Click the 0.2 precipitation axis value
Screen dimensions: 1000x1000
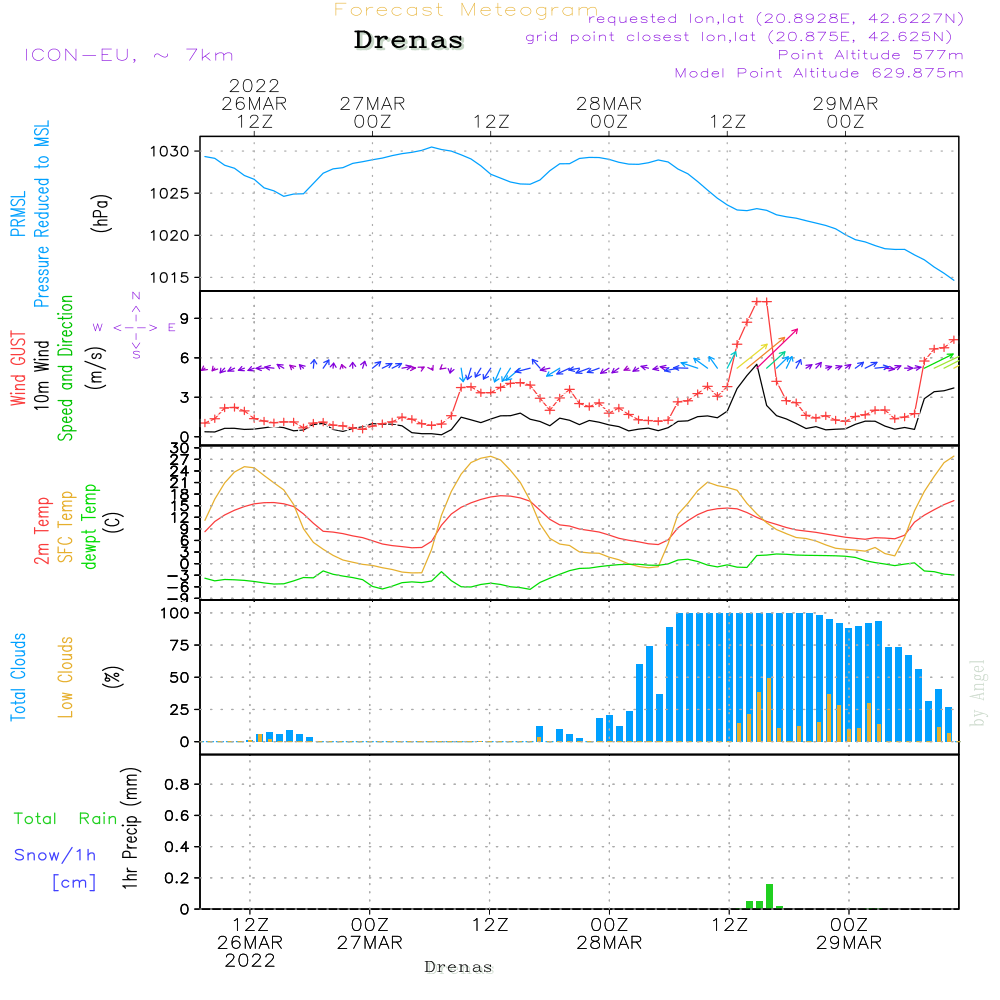tap(177, 878)
